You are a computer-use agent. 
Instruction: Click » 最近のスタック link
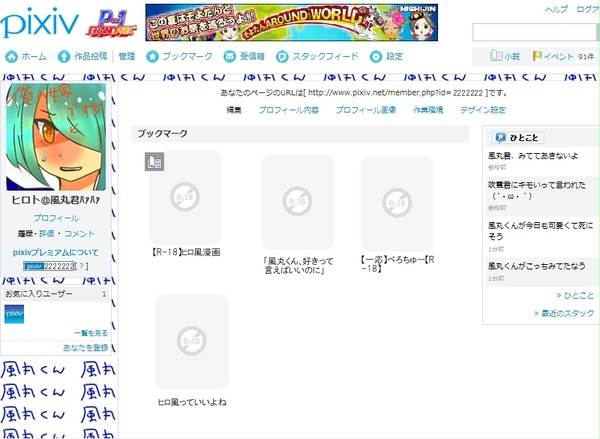click(x=564, y=313)
